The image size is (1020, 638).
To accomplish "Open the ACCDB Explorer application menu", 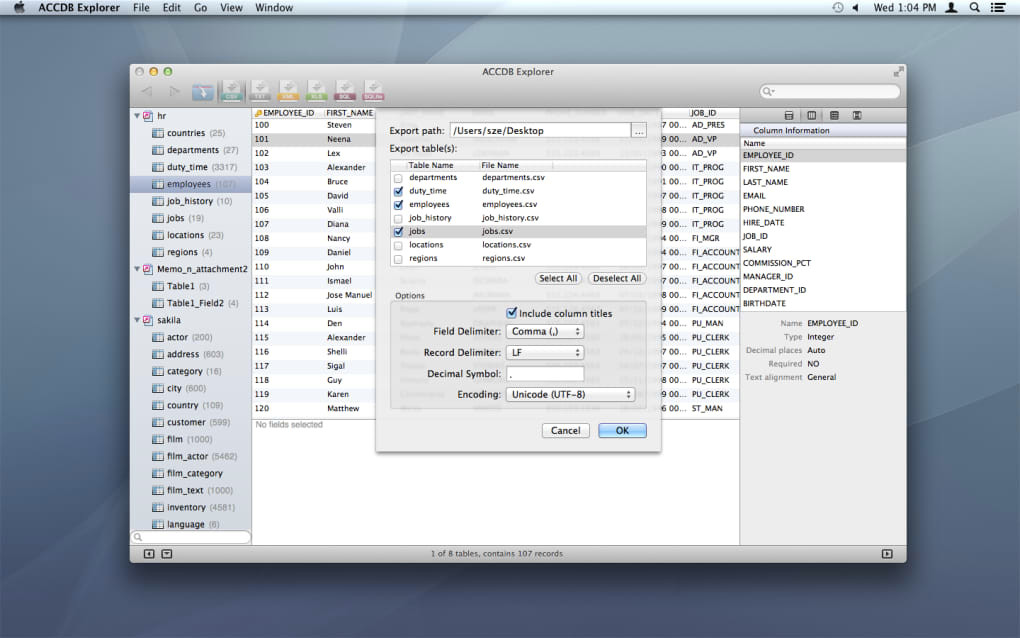I will [79, 8].
